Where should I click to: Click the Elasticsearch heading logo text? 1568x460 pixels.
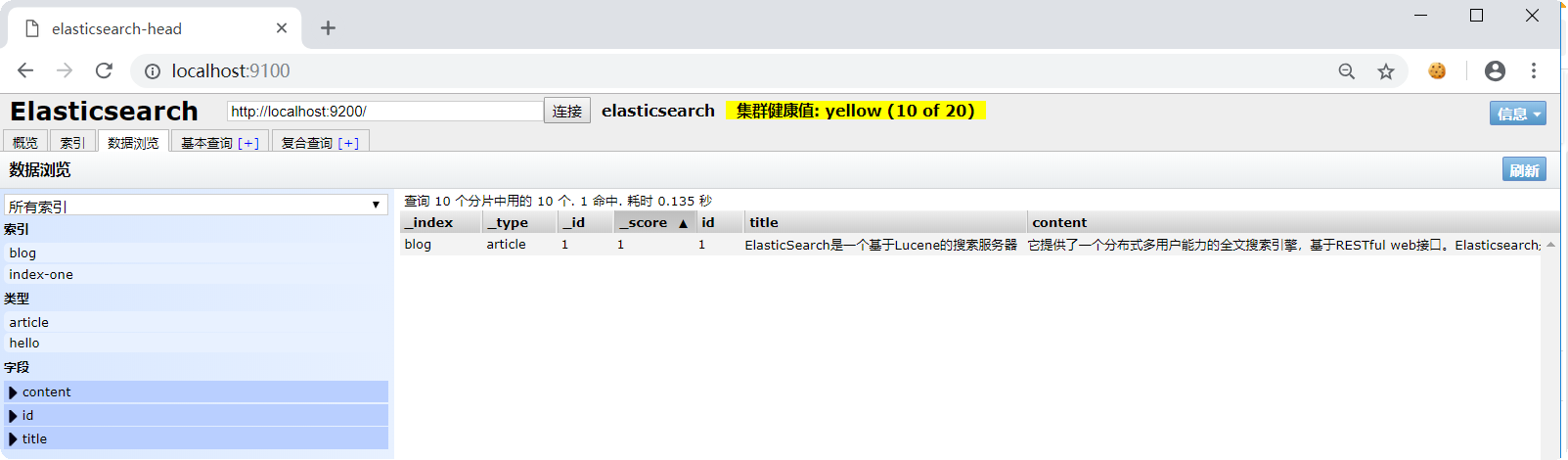104,111
